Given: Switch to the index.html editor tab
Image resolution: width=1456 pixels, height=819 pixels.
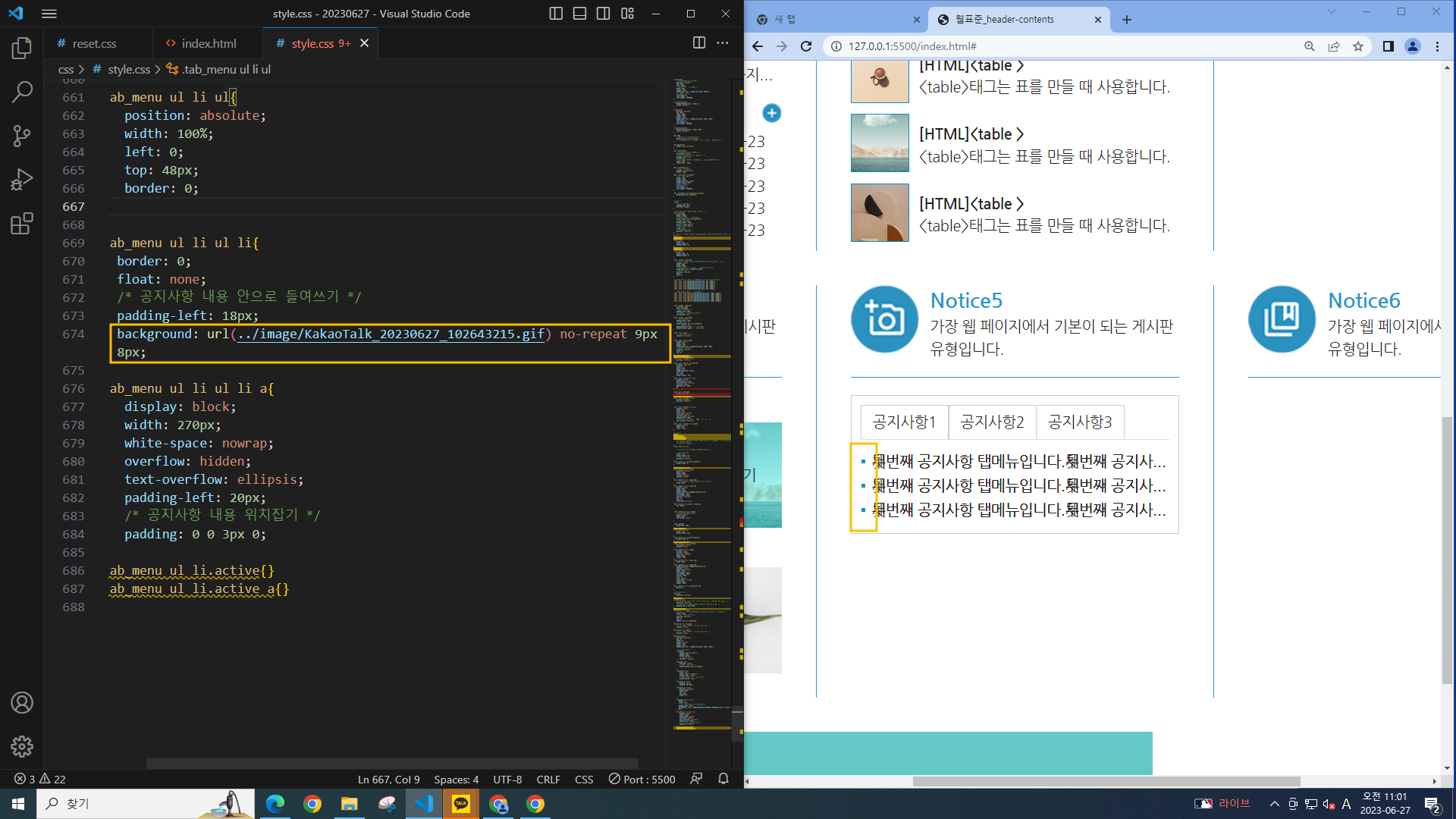Looking at the screenshot, I should [x=208, y=43].
